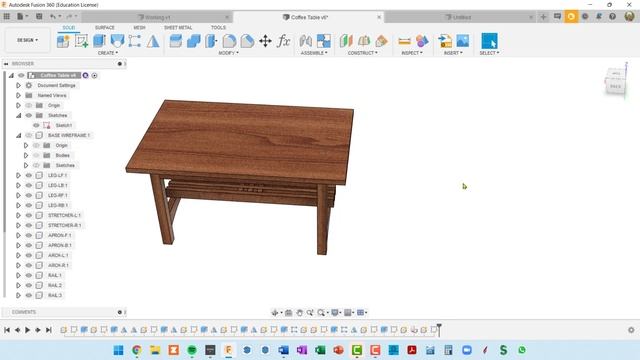
Task: Select the Offset Plane construct tool
Action: 346,41
